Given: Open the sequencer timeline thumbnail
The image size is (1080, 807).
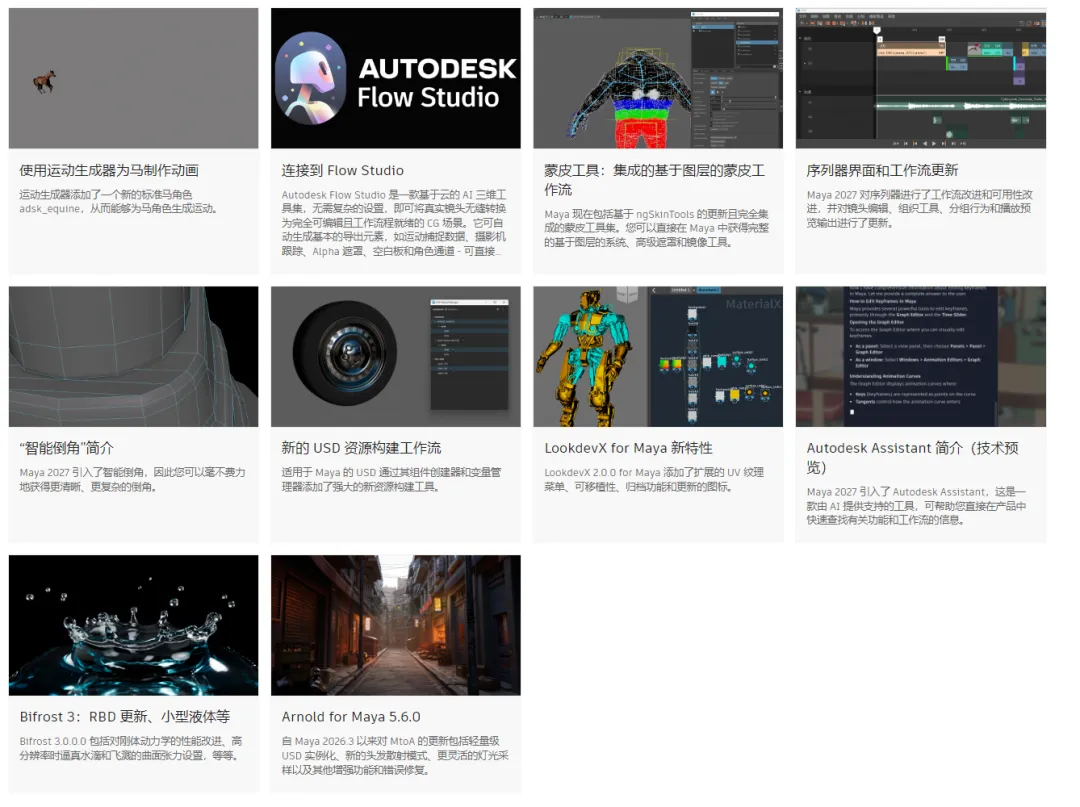Looking at the screenshot, I should (x=921, y=78).
